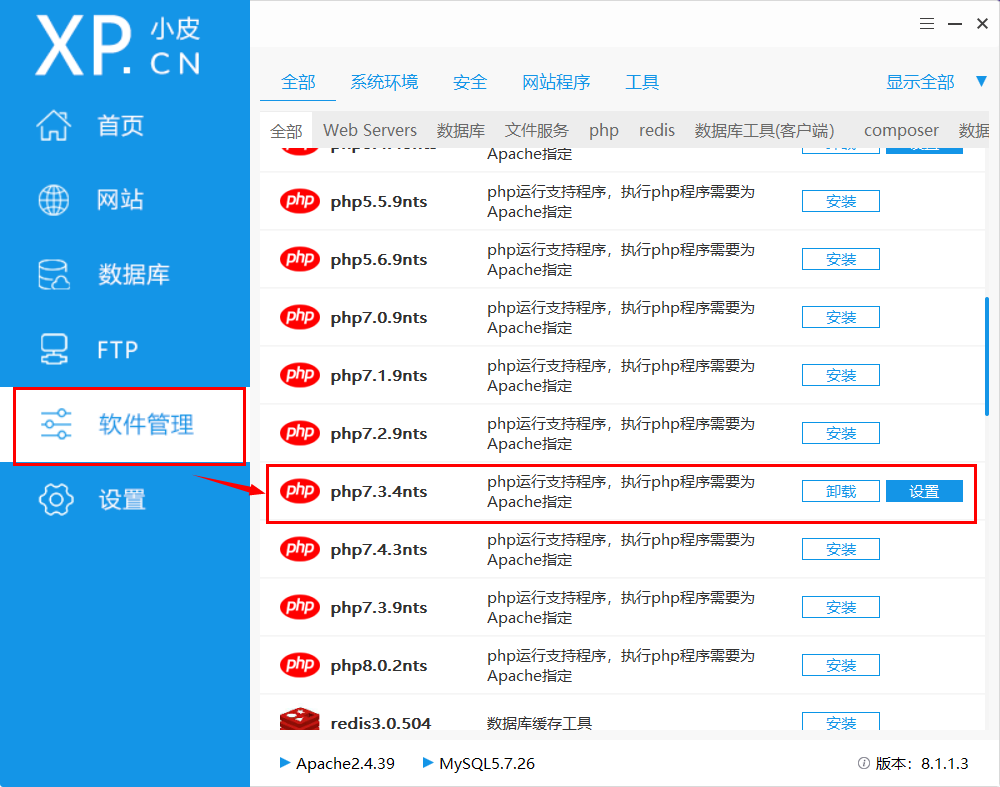Click the php logo for php7.3.9nts
The image size is (1000, 787).
point(300,607)
